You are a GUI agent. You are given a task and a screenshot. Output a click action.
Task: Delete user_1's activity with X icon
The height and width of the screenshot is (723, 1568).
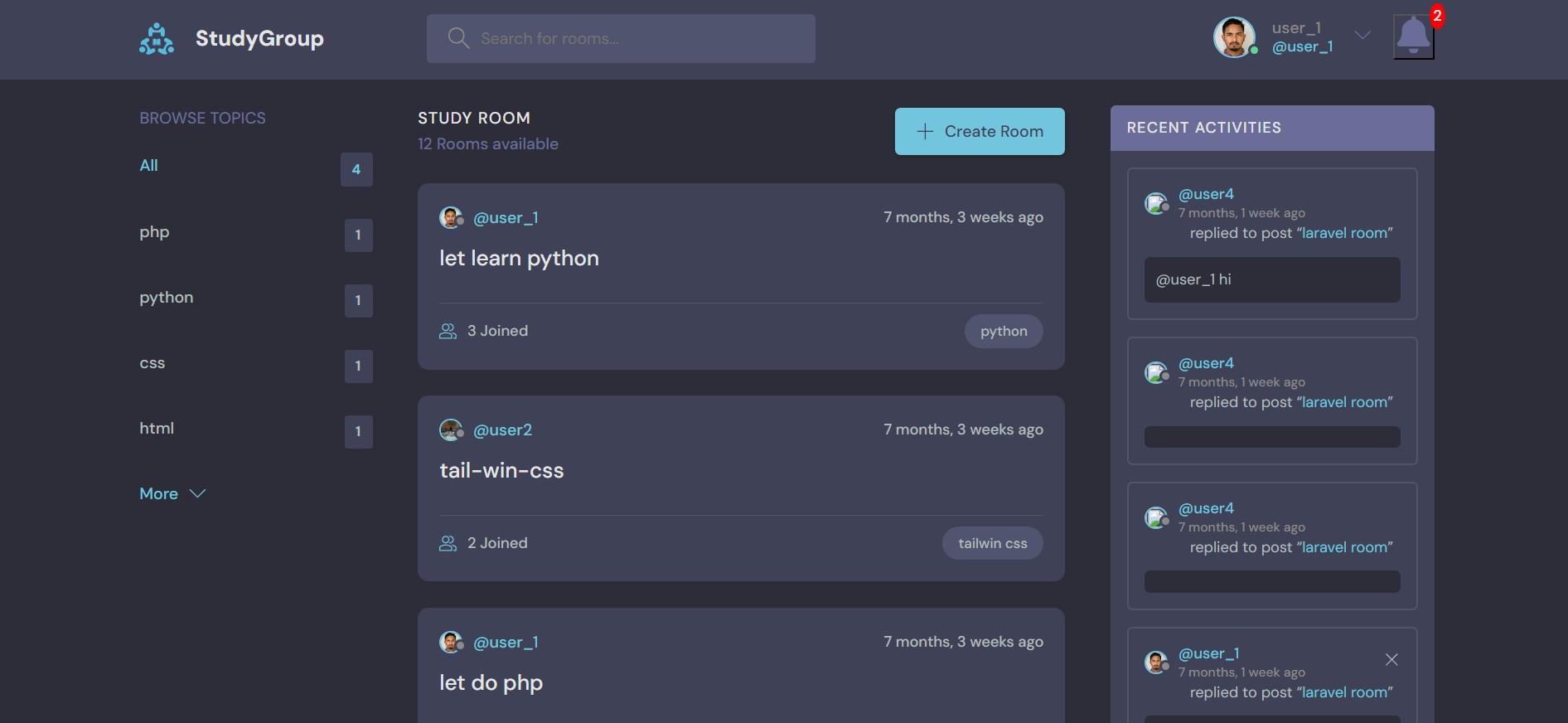point(1391,659)
